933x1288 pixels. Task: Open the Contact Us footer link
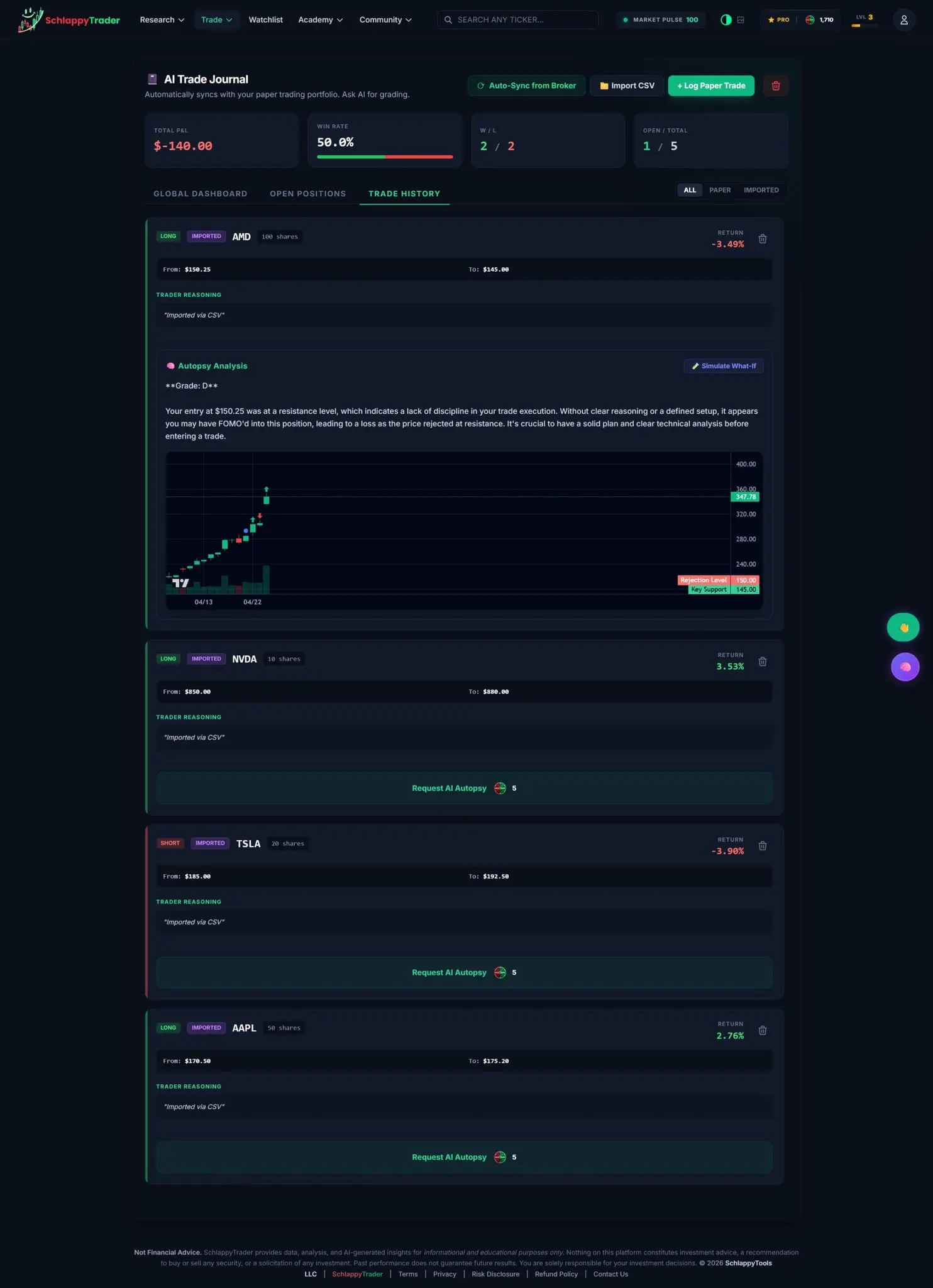610,1274
